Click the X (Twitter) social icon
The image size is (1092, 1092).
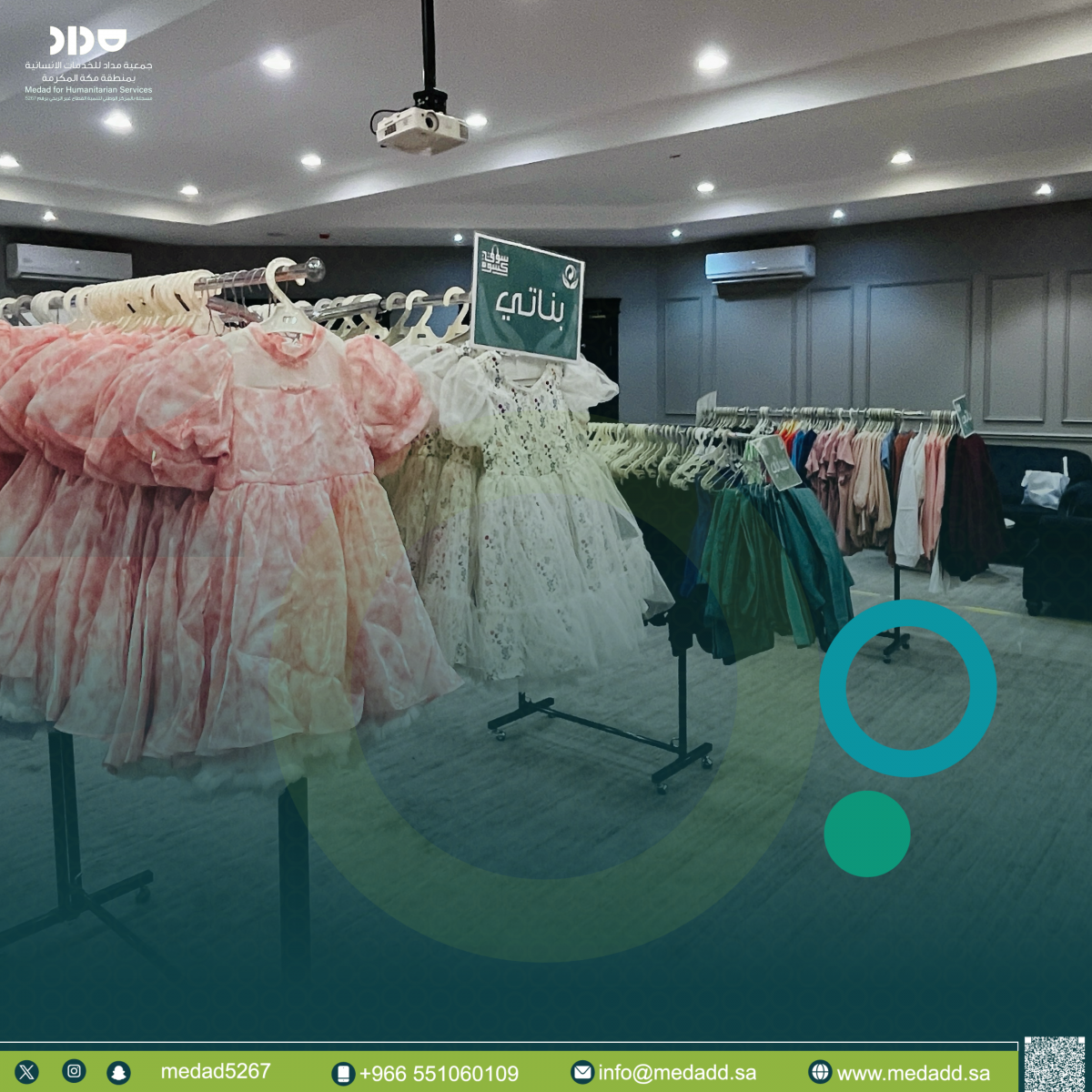[26, 1072]
